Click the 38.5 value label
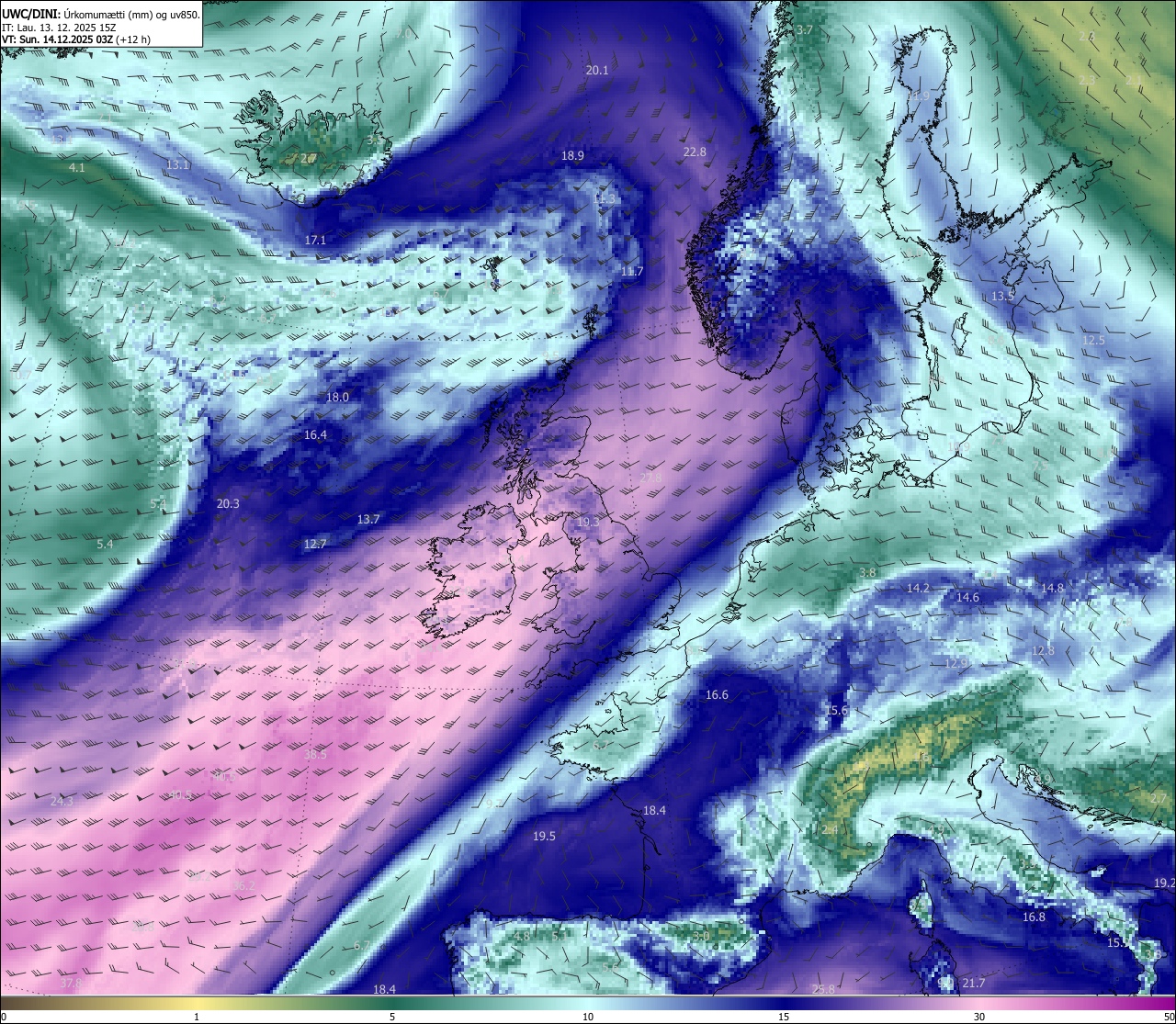This screenshot has height=1024, width=1176. pos(315,755)
